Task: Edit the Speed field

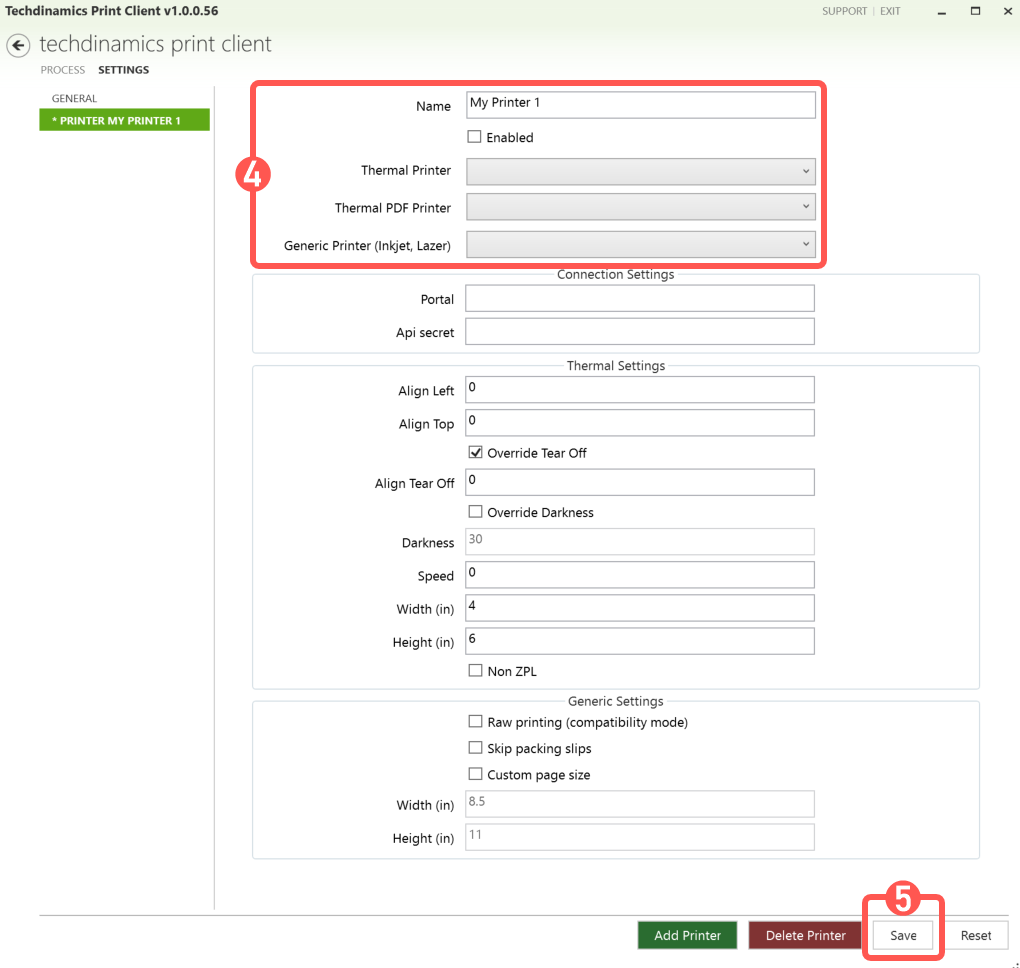Action: pos(639,574)
